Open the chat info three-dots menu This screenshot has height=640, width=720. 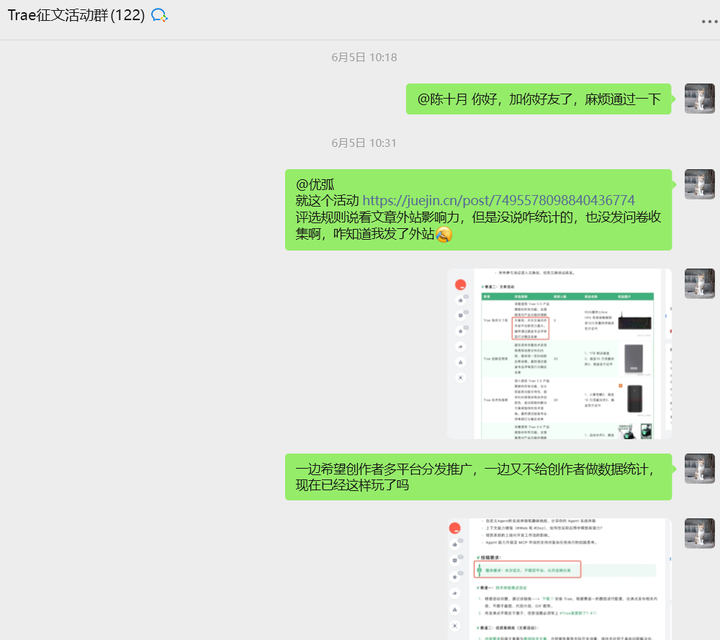(707, 21)
